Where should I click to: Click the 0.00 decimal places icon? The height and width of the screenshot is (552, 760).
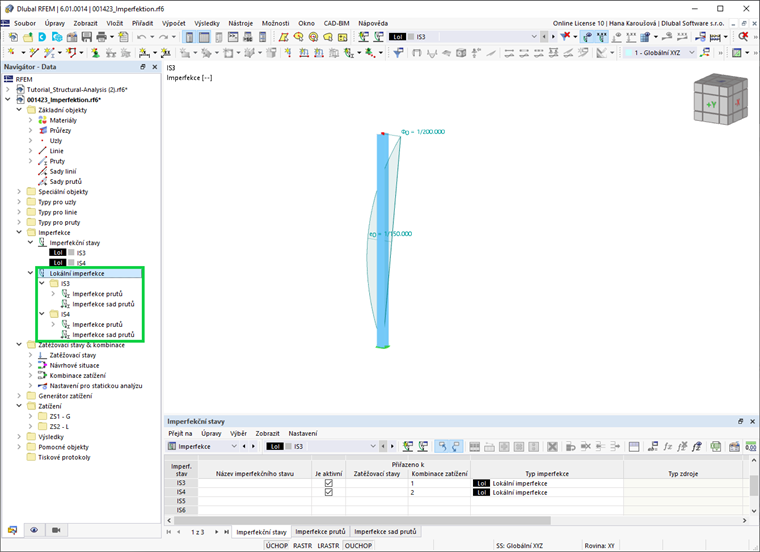click(x=751, y=446)
